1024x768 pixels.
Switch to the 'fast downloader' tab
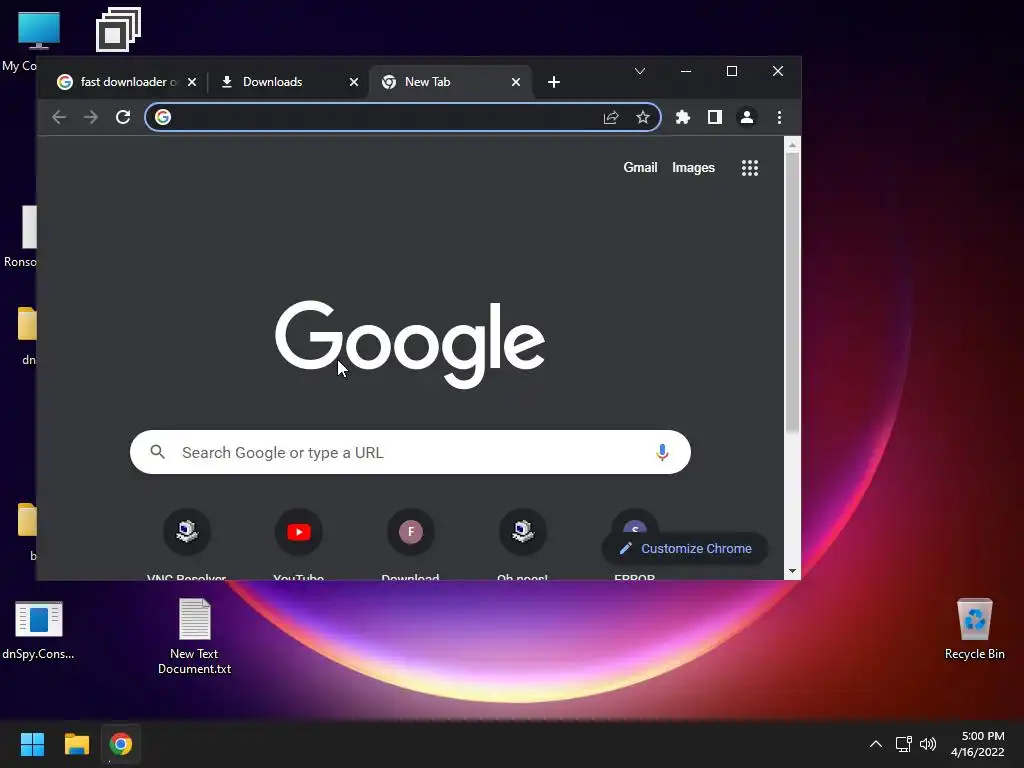pos(126,82)
